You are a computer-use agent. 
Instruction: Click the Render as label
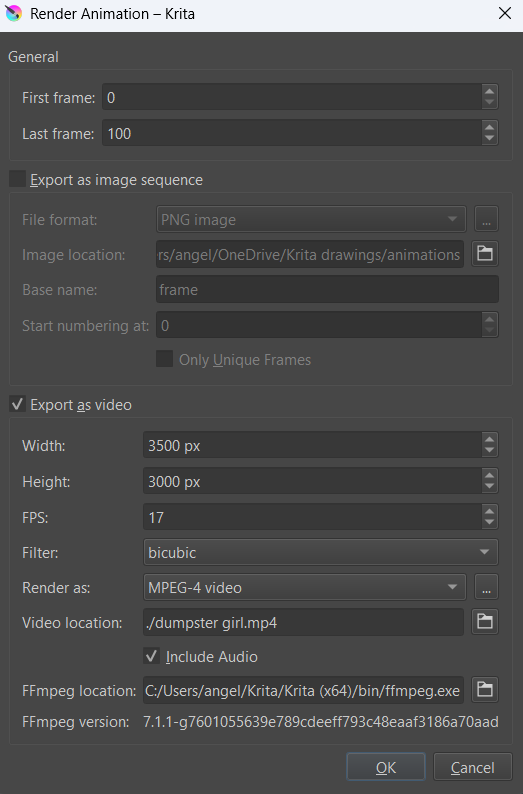click(x=56, y=587)
